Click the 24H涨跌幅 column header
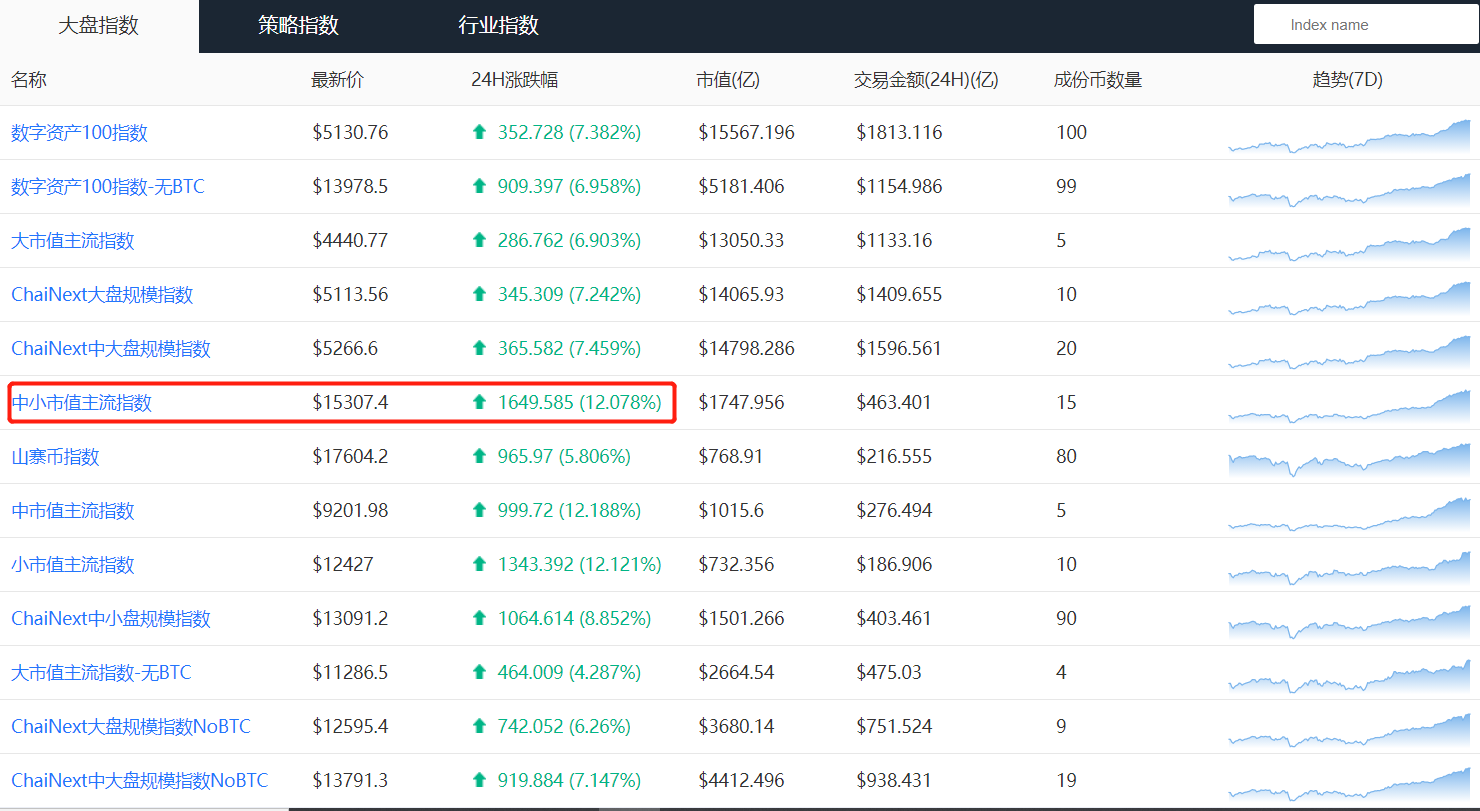Image resolution: width=1480 pixels, height=811 pixels. pyautogui.click(x=514, y=80)
